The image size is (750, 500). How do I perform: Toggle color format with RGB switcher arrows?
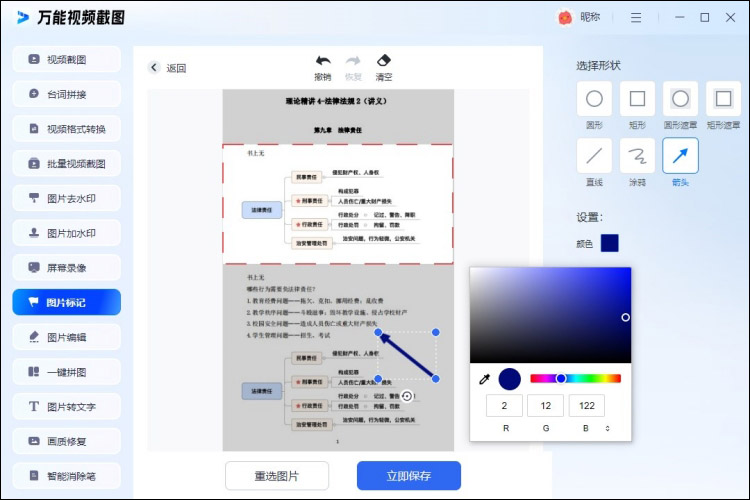pyautogui.click(x=607, y=428)
